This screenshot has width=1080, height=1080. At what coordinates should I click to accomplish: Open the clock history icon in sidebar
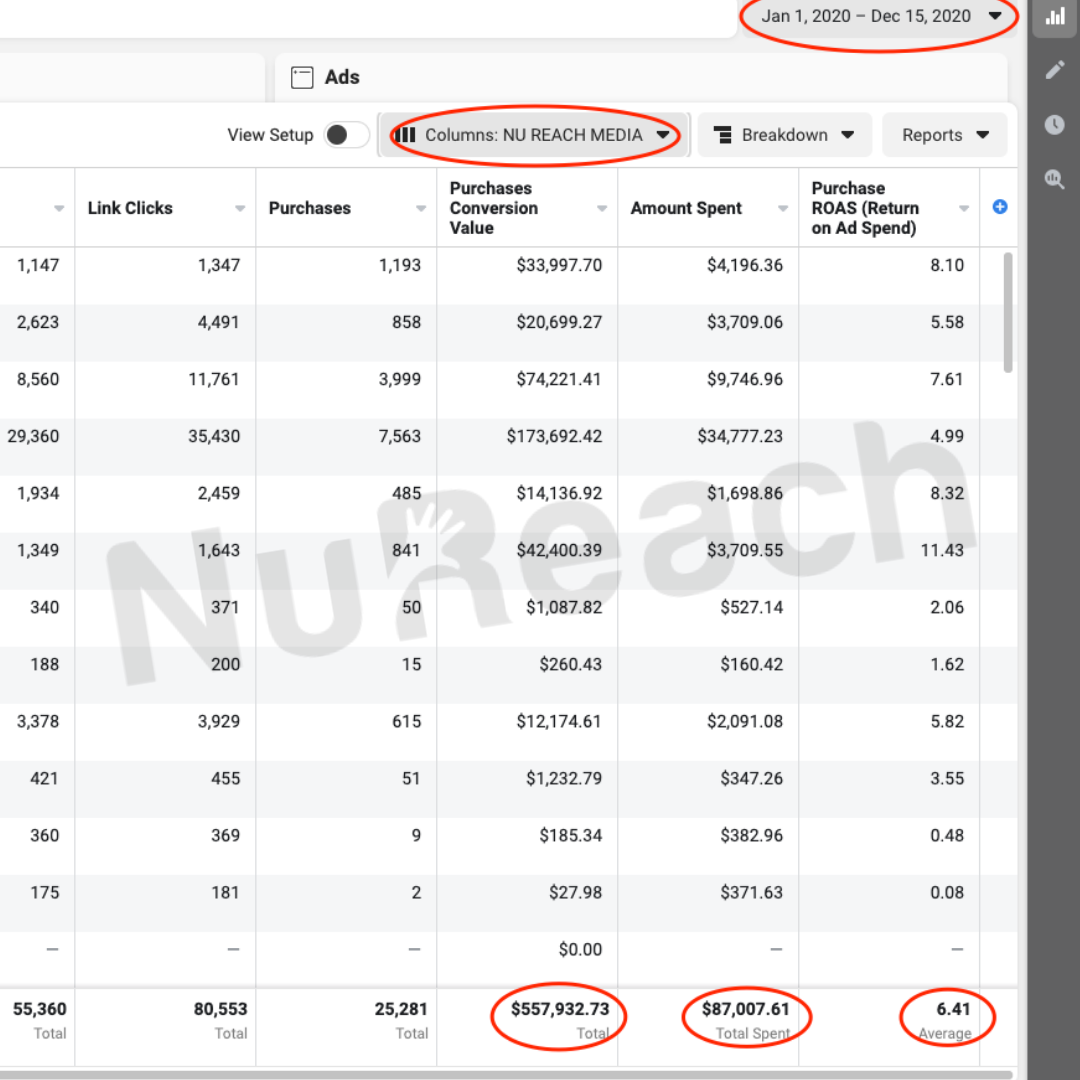coord(1054,125)
